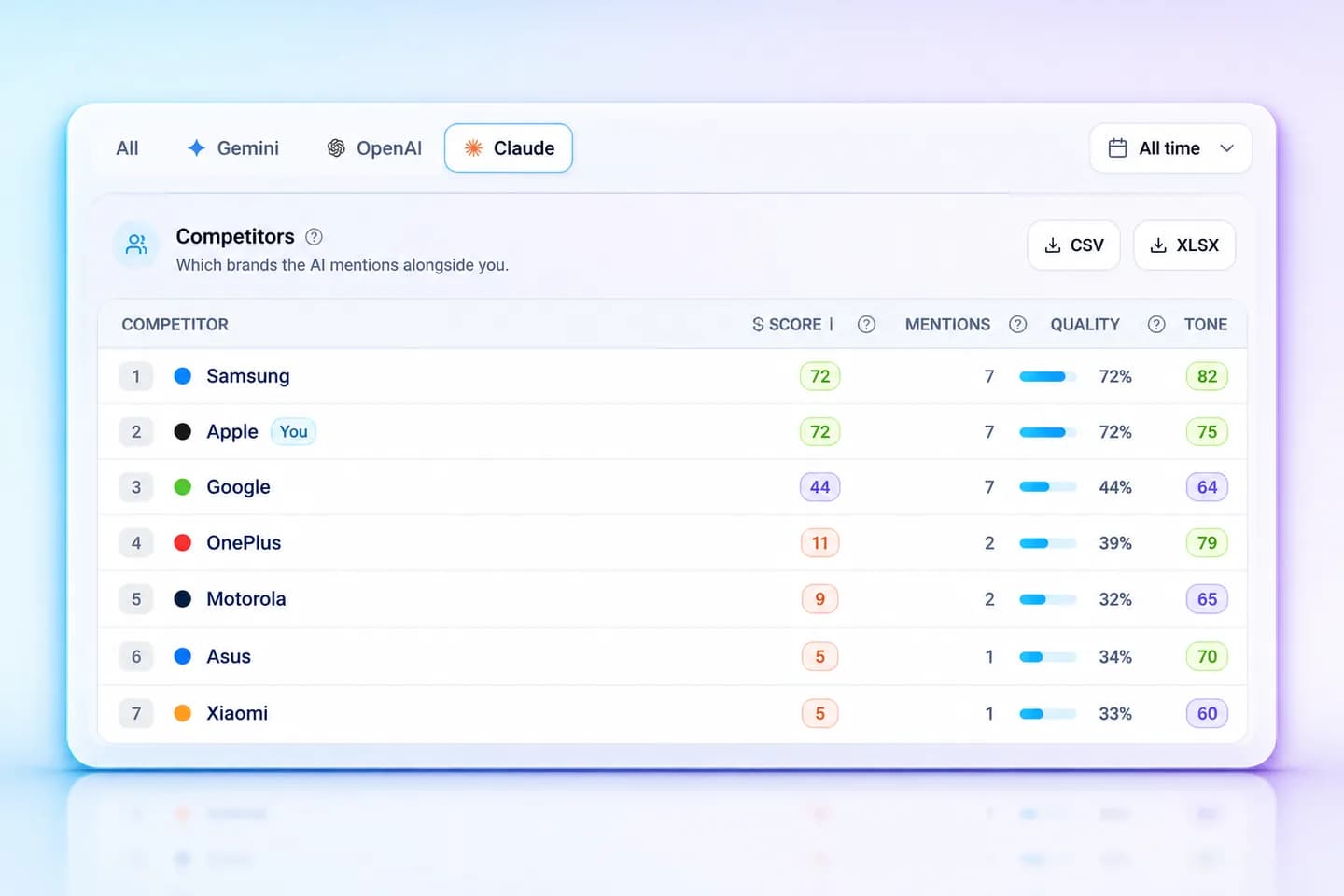The width and height of the screenshot is (1344, 896).
Task: Click Motorola's tone badge 65
Action: click(x=1207, y=599)
